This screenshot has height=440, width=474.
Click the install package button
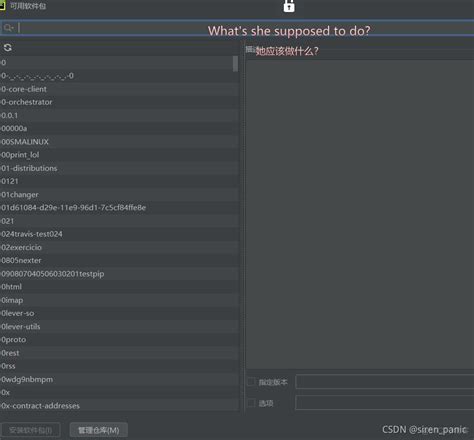[30, 430]
